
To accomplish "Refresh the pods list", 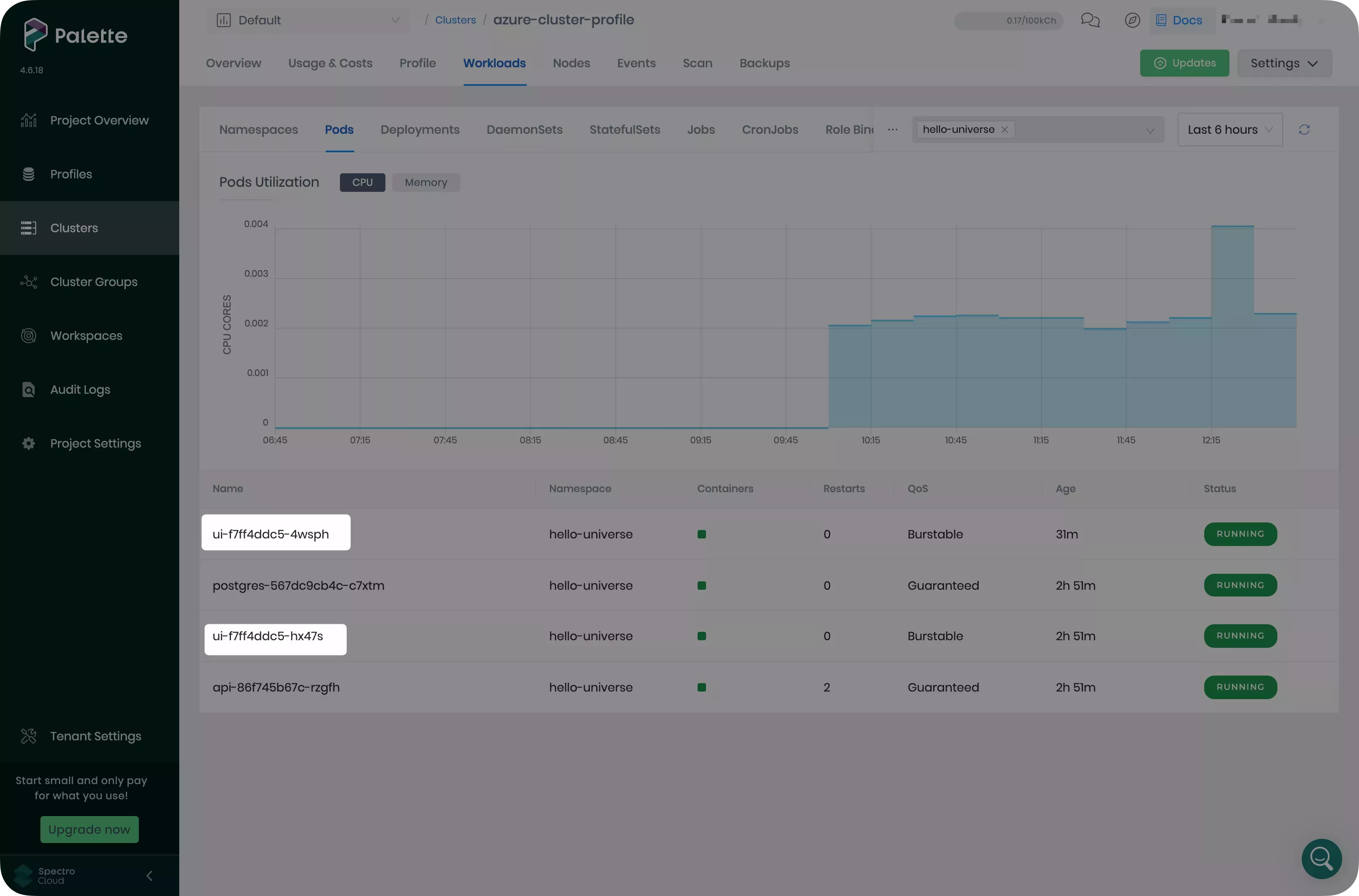I will [x=1305, y=129].
